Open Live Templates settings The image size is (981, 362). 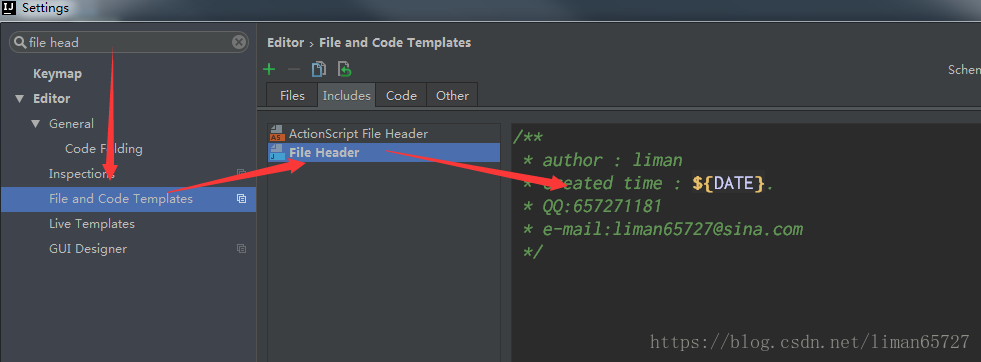(x=92, y=224)
